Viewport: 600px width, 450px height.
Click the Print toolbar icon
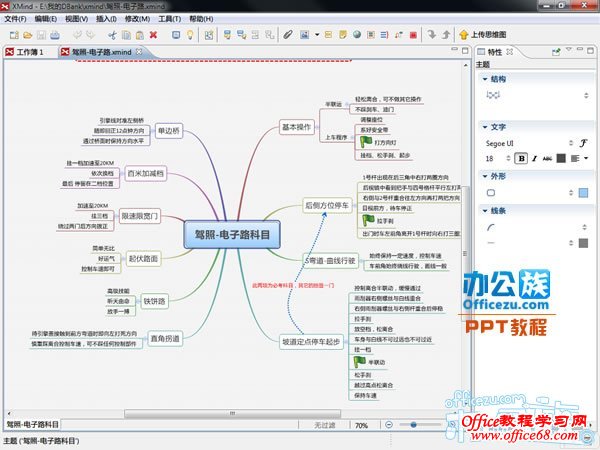pos(55,35)
